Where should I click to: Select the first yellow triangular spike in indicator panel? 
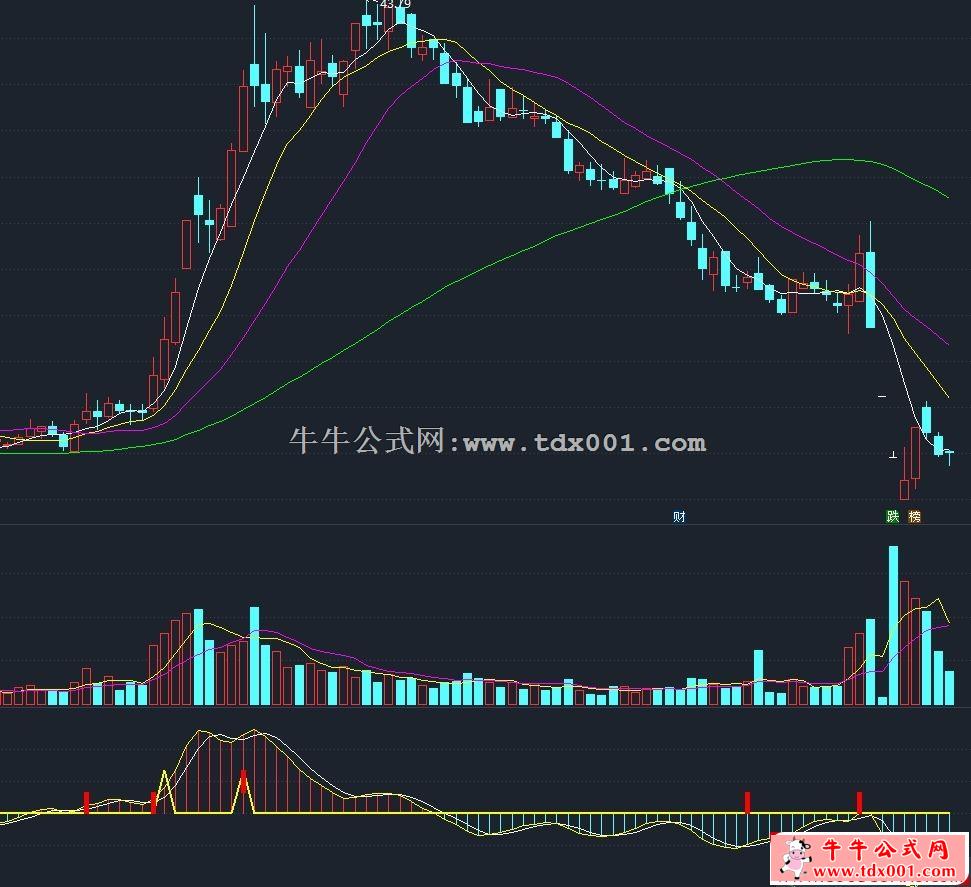tap(166, 790)
